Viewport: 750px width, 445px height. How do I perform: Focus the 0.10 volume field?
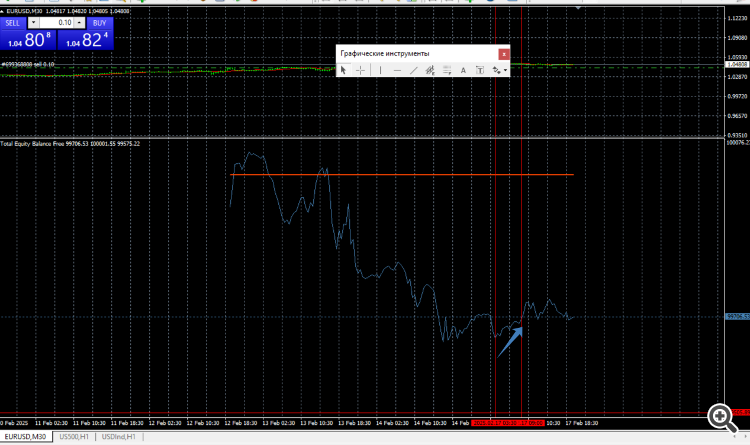click(x=56, y=22)
